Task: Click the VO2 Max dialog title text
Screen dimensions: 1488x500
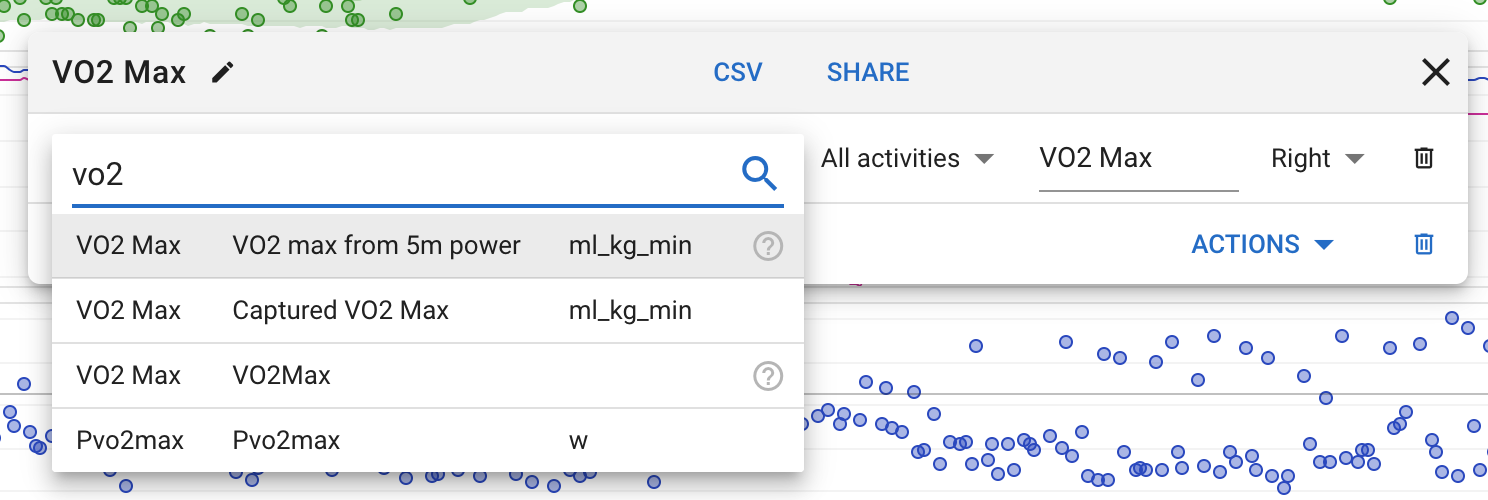Action: (x=119, y=72)
